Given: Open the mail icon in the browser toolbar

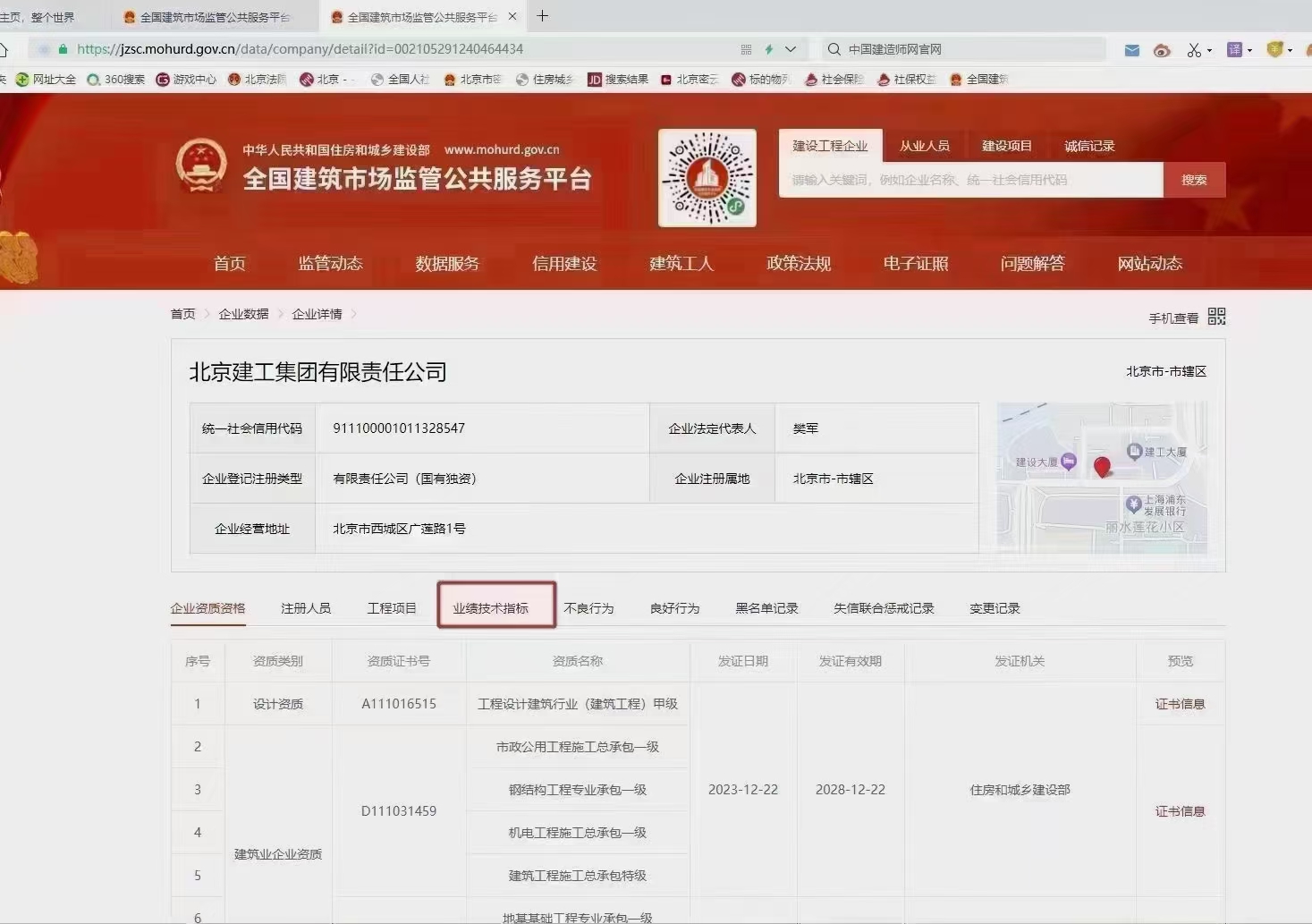Looking at the screenshot, I should click(1131, 50).
